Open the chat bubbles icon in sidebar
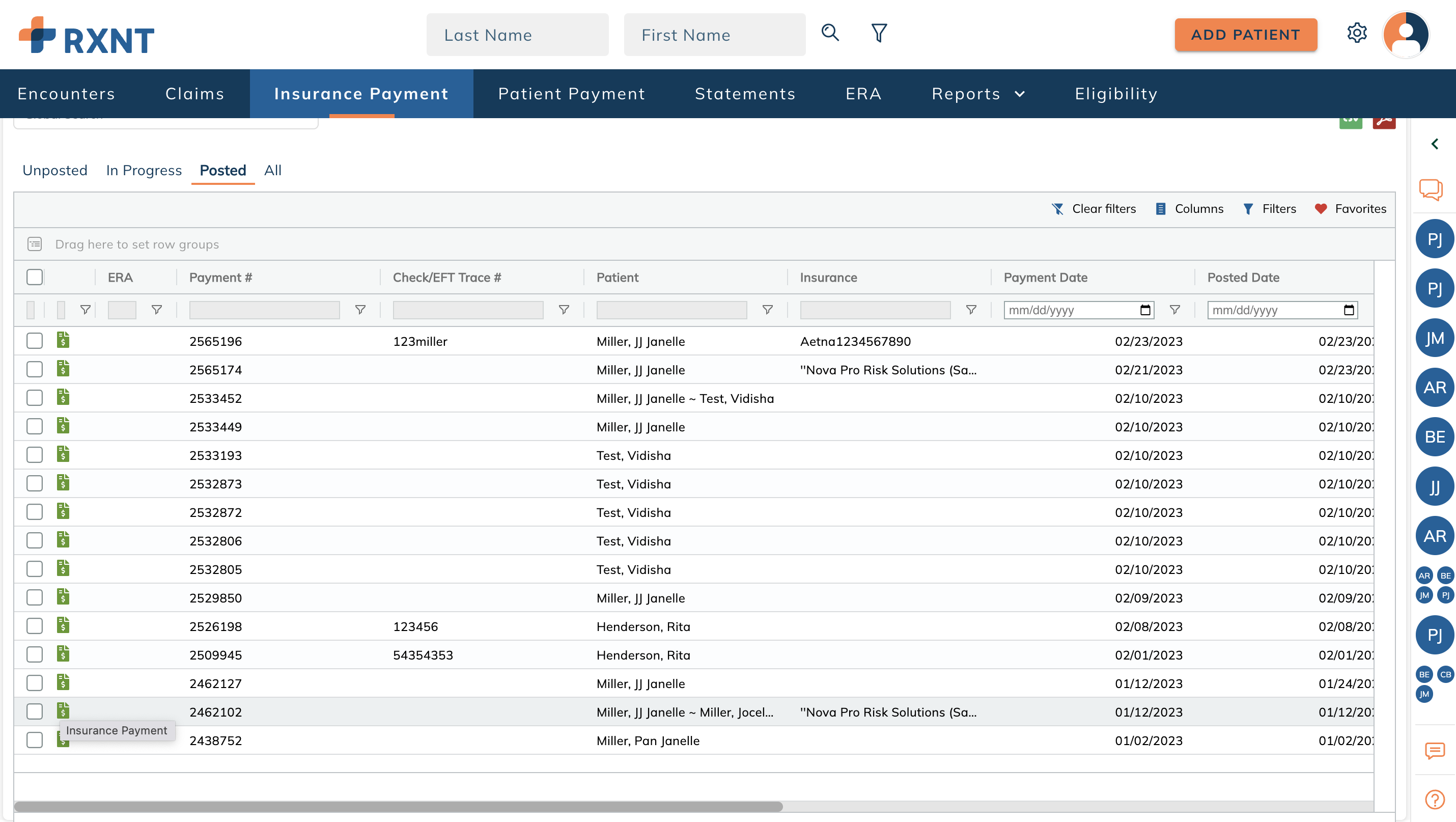Image resolution: width=1456 pixels, height=822 pixels. (1431, 189)
